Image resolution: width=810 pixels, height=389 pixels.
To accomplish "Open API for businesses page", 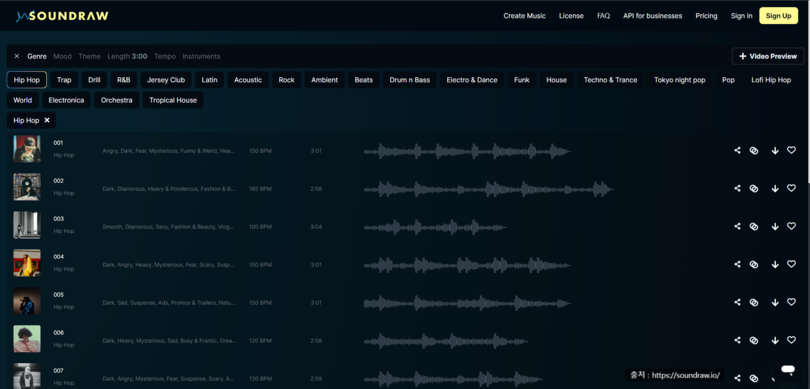I will point(652,16).
